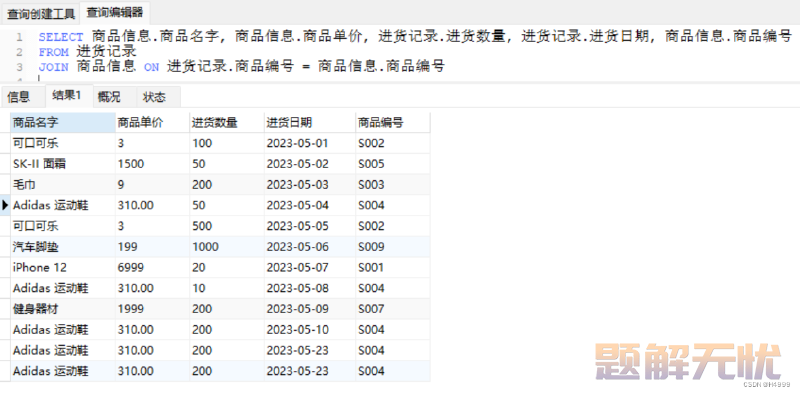Click the 商品单价 column header
Image resolution: width=800 pixels, height=393 pixels.
click(153, 122)
